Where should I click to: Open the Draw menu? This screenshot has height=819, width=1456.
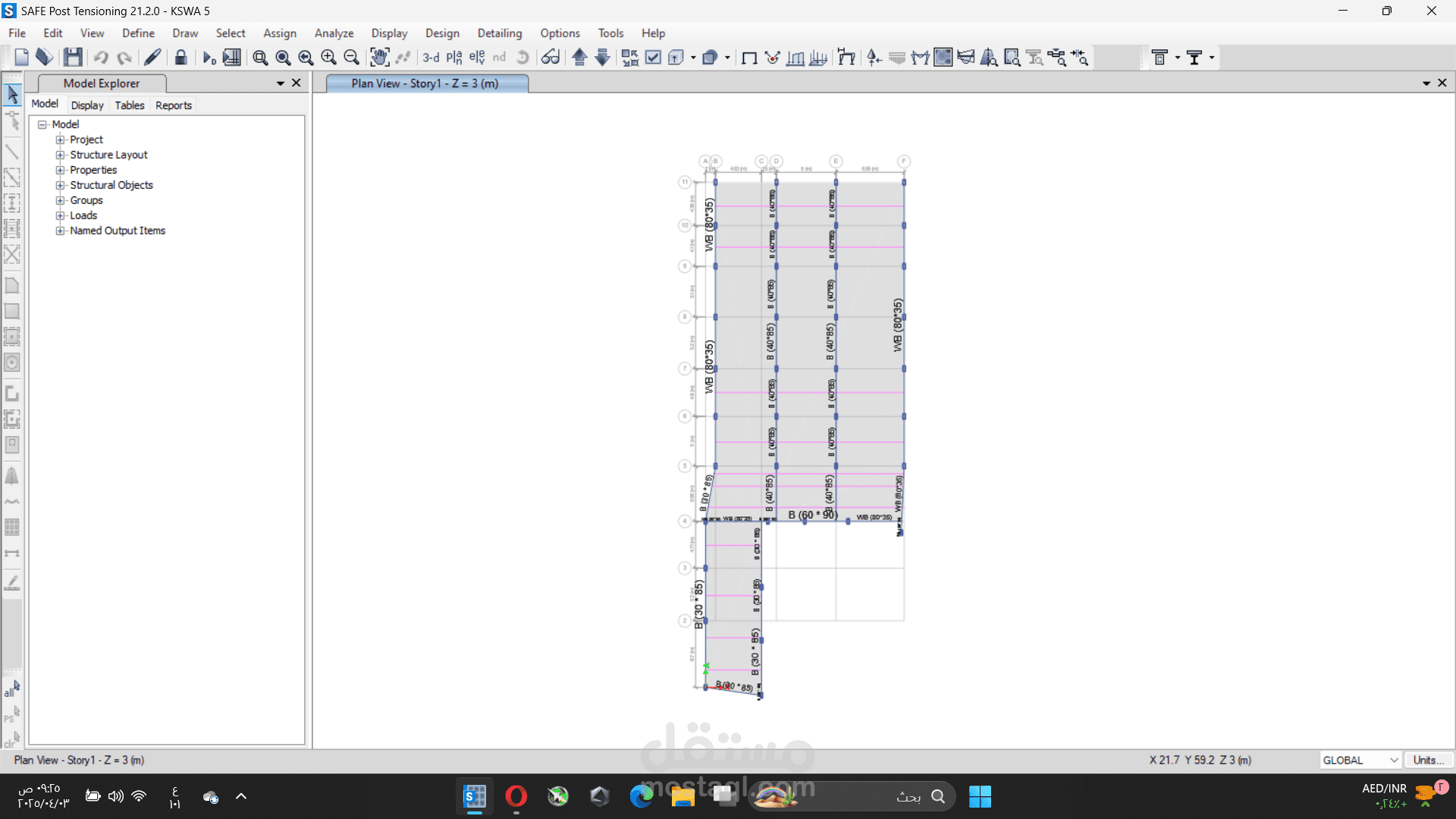[x=185, y=33]
